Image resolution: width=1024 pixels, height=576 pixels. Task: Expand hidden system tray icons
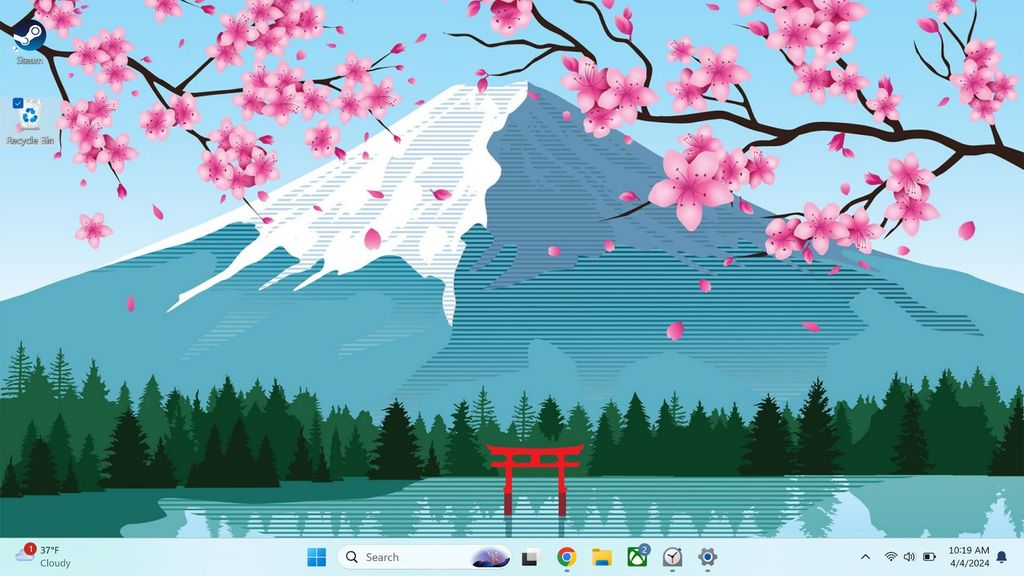tap(865, 556)
